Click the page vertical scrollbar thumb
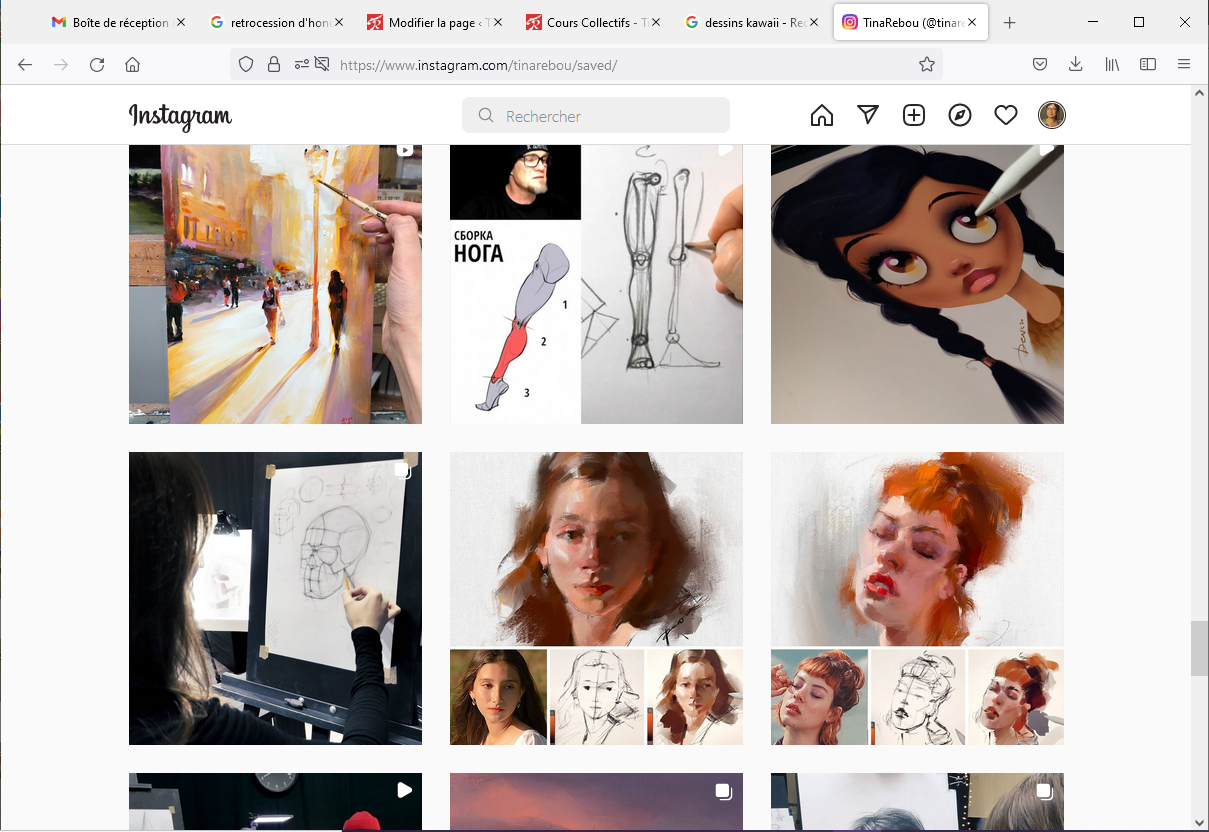1209x832 pixels. (1199, 648)
